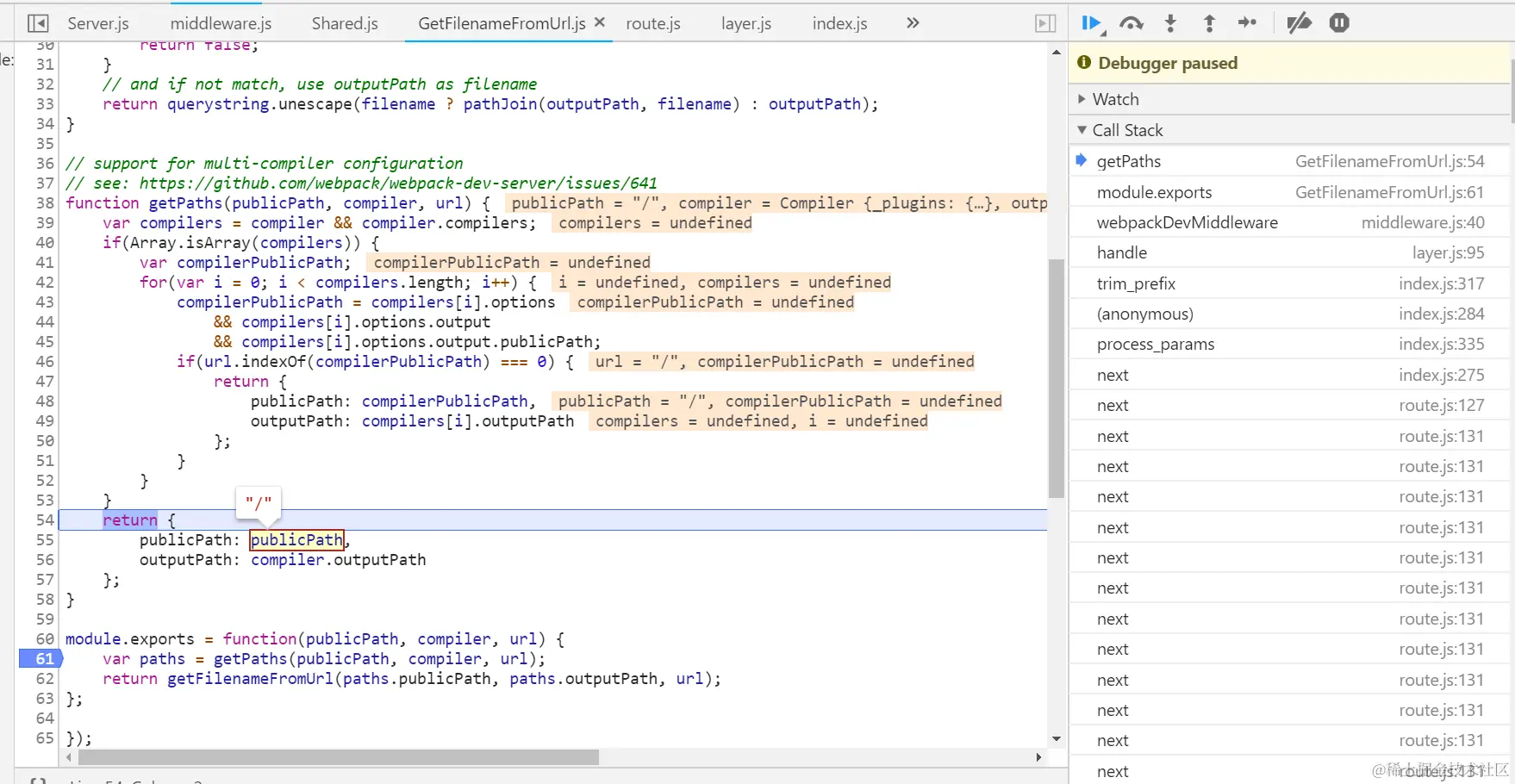1515x784 pixels.
Task: Add a breakpoint on line 38
Action: point(45,203)
